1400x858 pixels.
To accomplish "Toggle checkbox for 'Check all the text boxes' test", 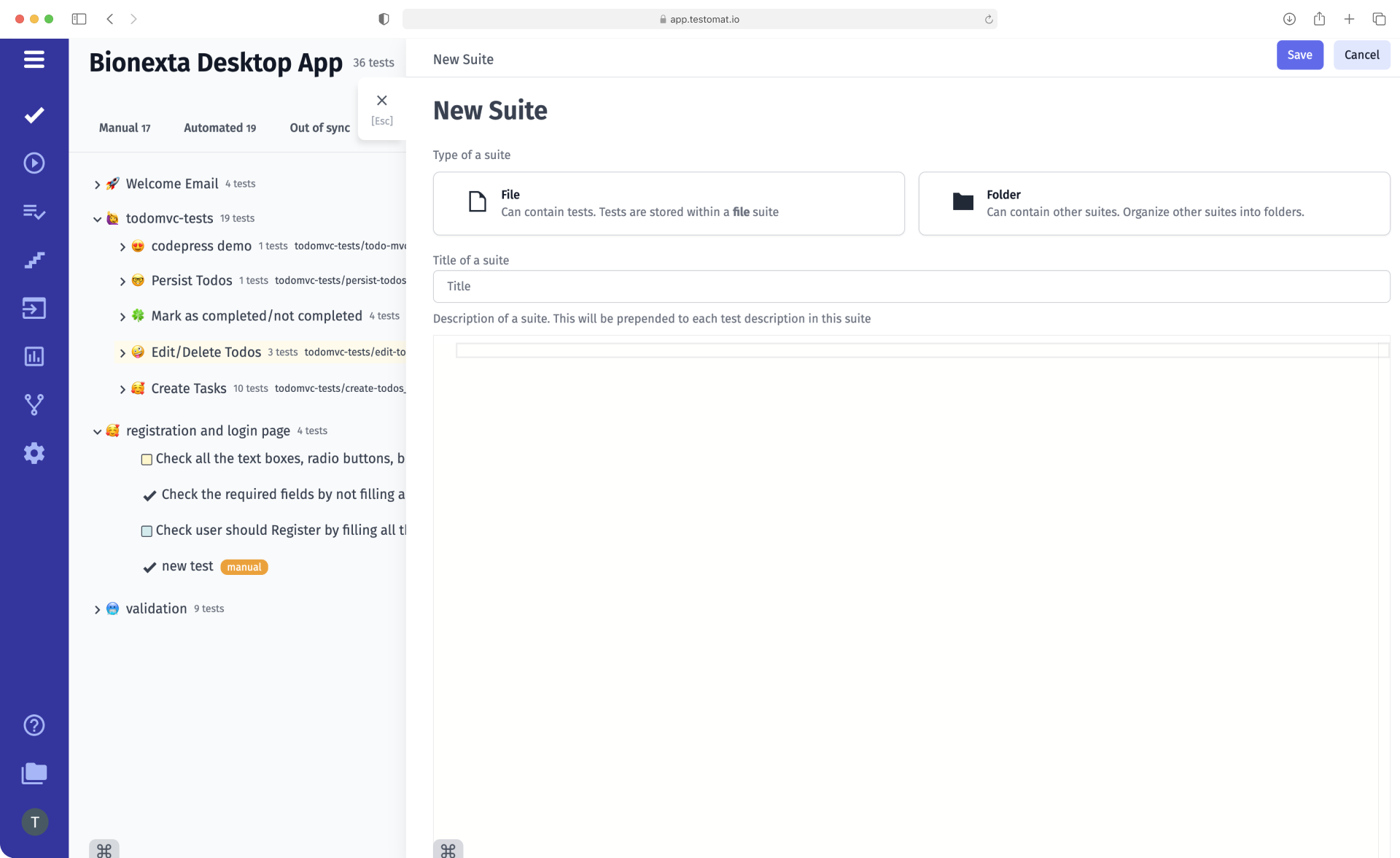I will coord(147,459).
